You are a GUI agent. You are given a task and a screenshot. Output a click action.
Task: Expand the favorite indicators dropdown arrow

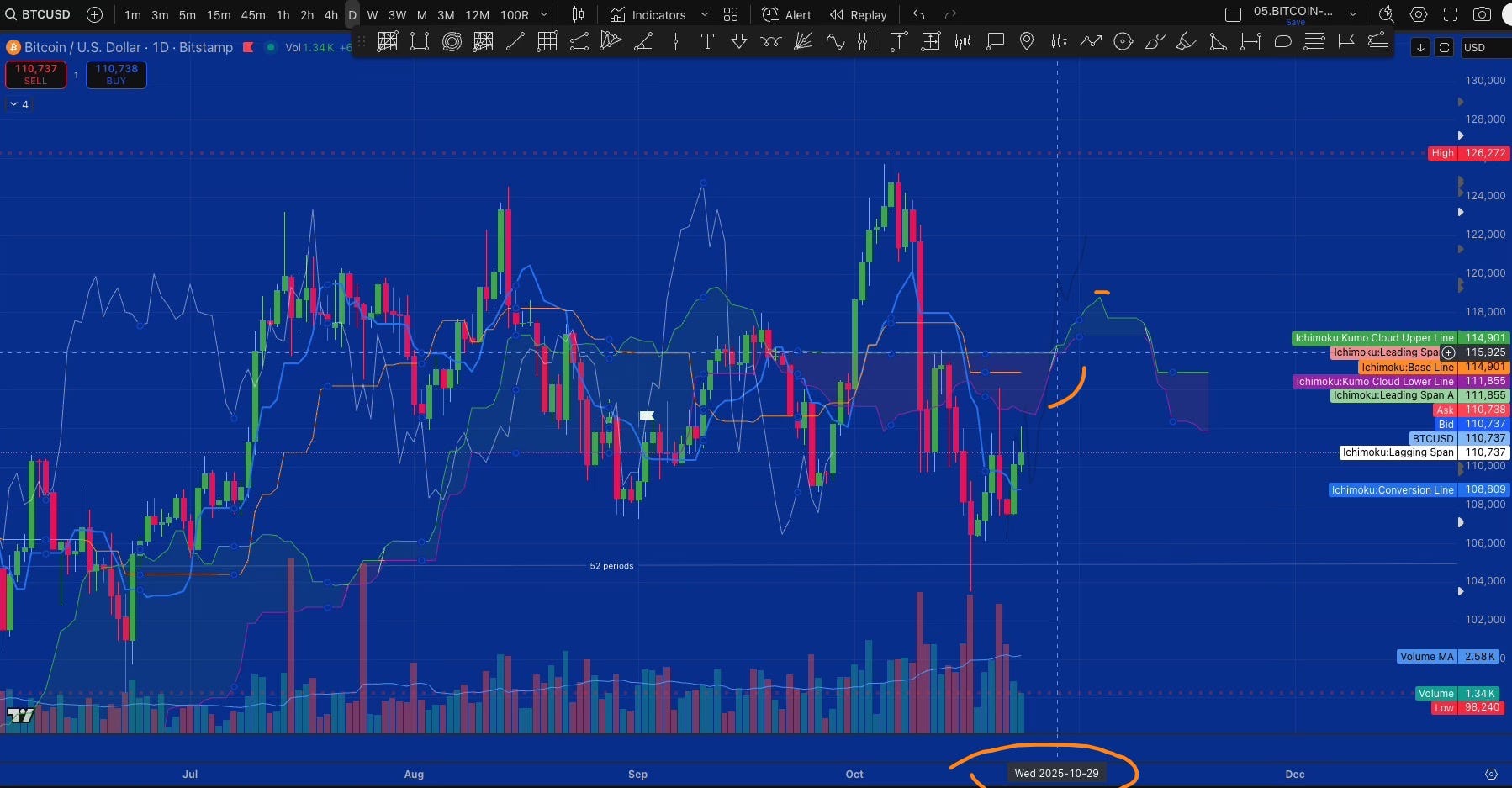(x=705, y=15)
